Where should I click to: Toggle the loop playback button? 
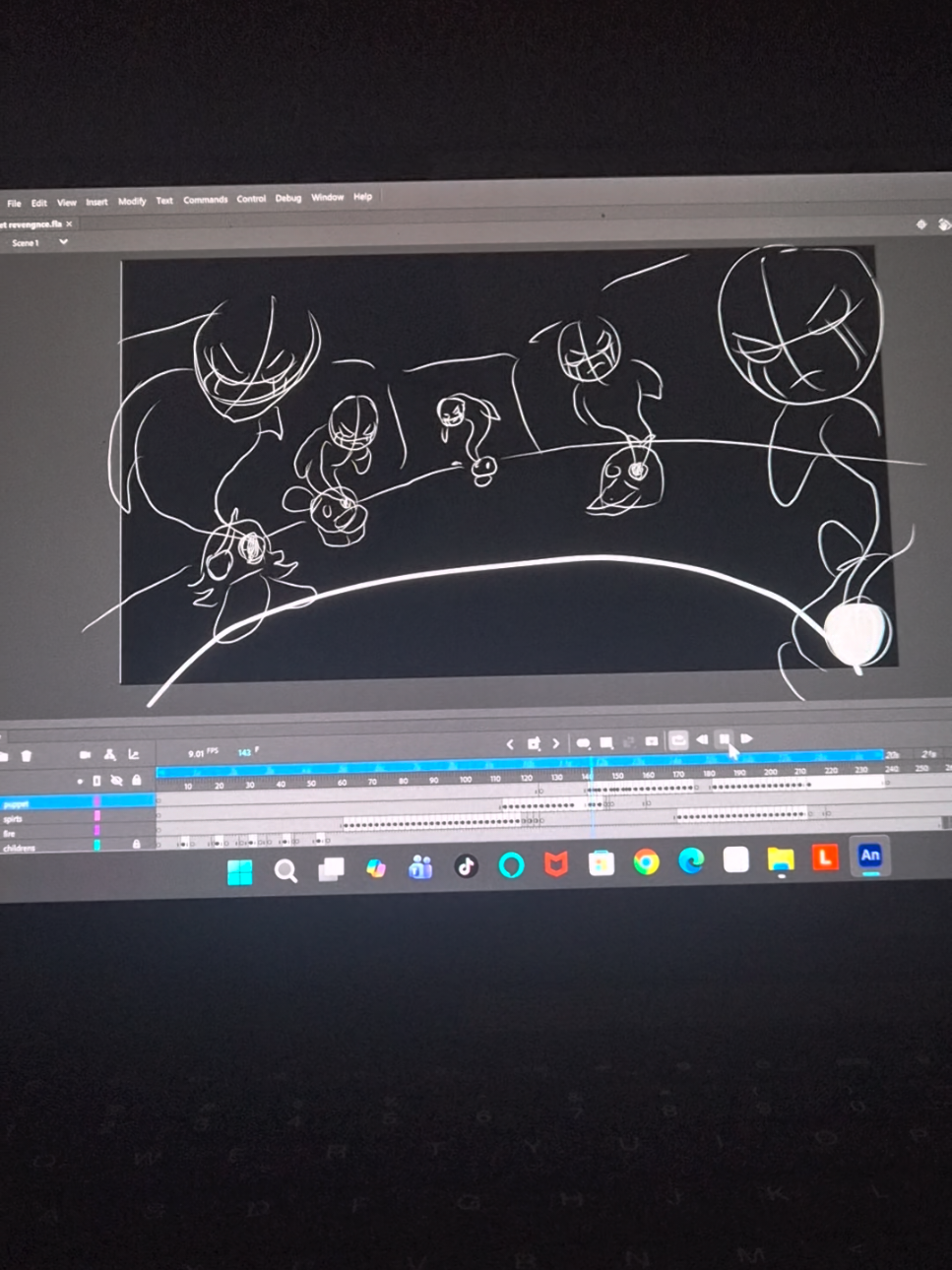[x=678, y=740]
